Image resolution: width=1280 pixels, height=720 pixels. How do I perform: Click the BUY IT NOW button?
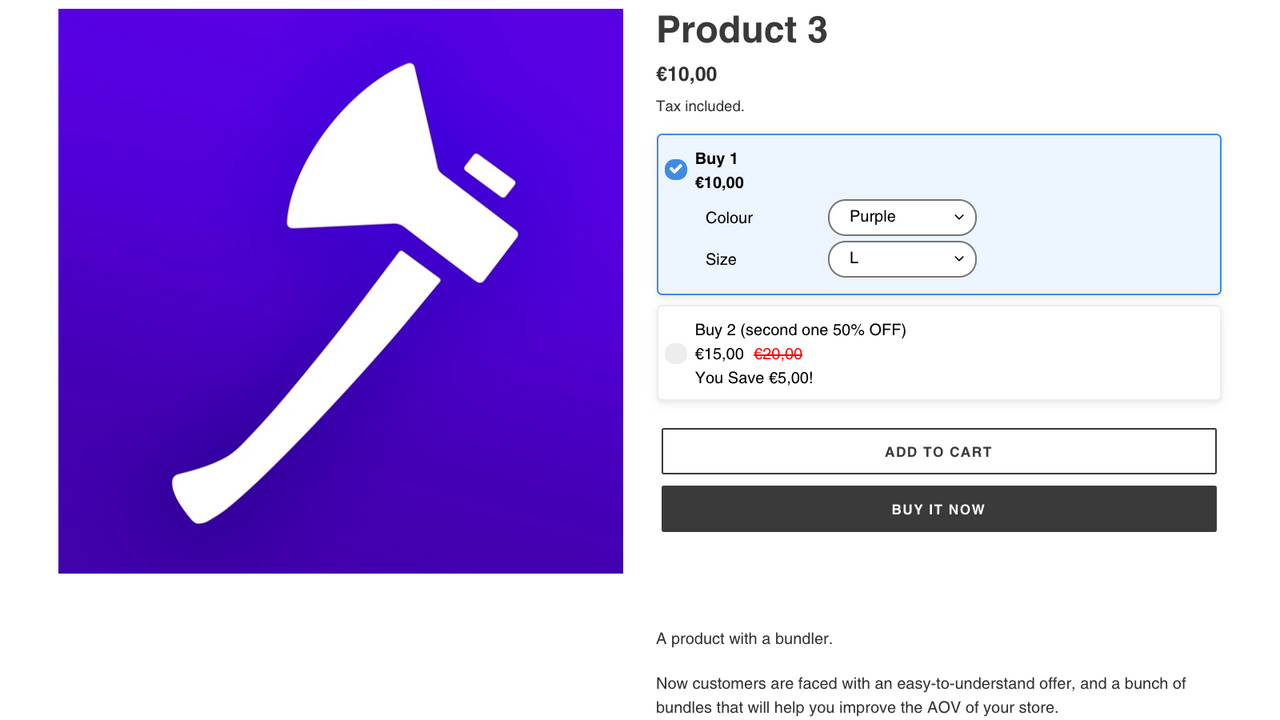[938, 508]
